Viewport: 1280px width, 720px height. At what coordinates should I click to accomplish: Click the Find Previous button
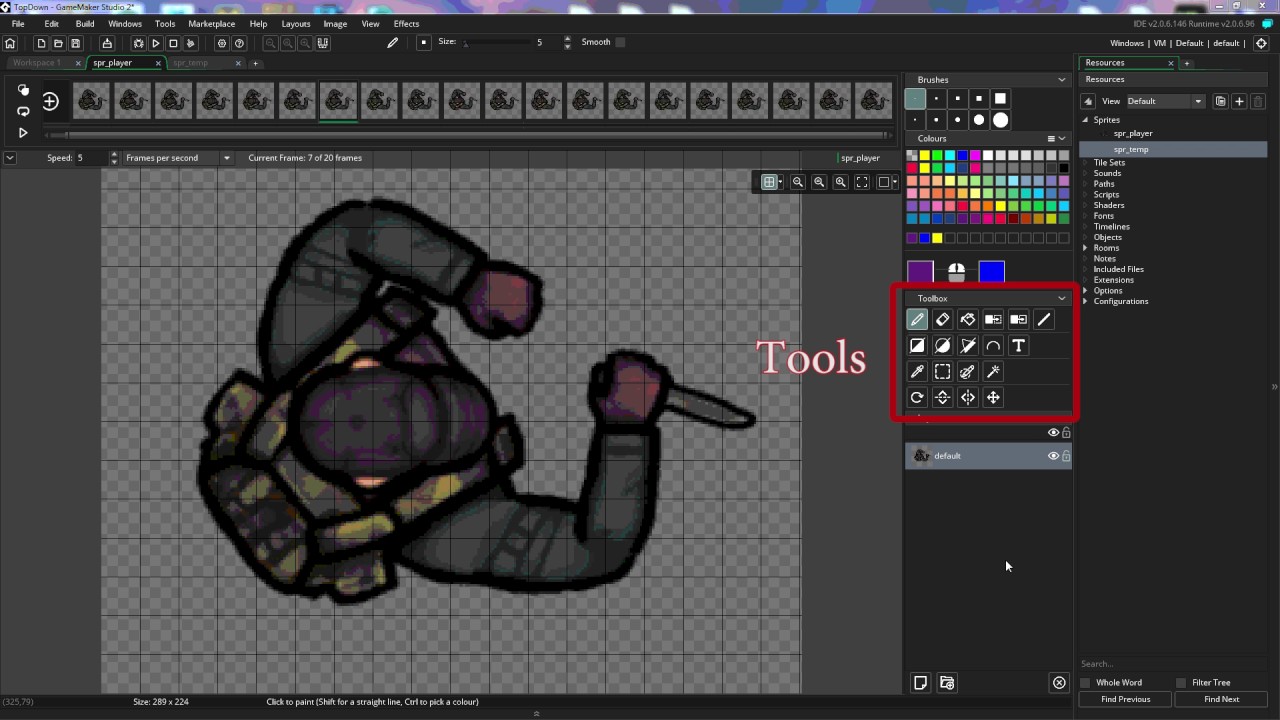pyautogui.click(x=1126, y=699)
